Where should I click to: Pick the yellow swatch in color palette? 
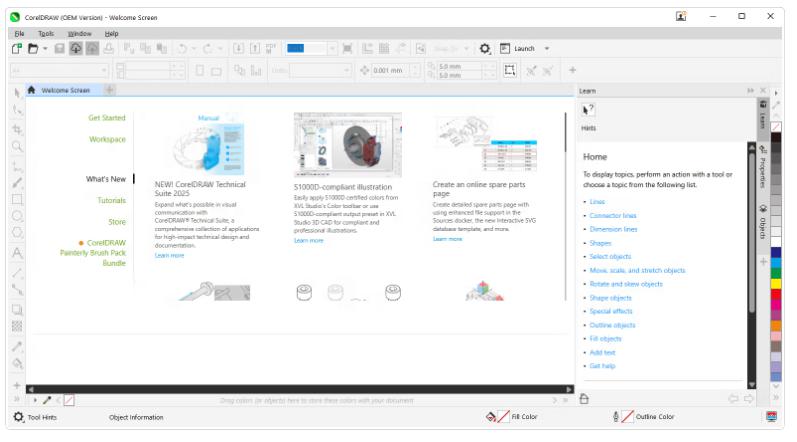776,255
